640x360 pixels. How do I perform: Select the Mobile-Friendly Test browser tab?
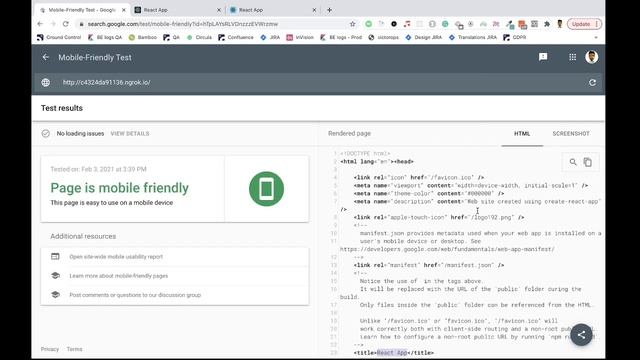(x=82, y=10)
